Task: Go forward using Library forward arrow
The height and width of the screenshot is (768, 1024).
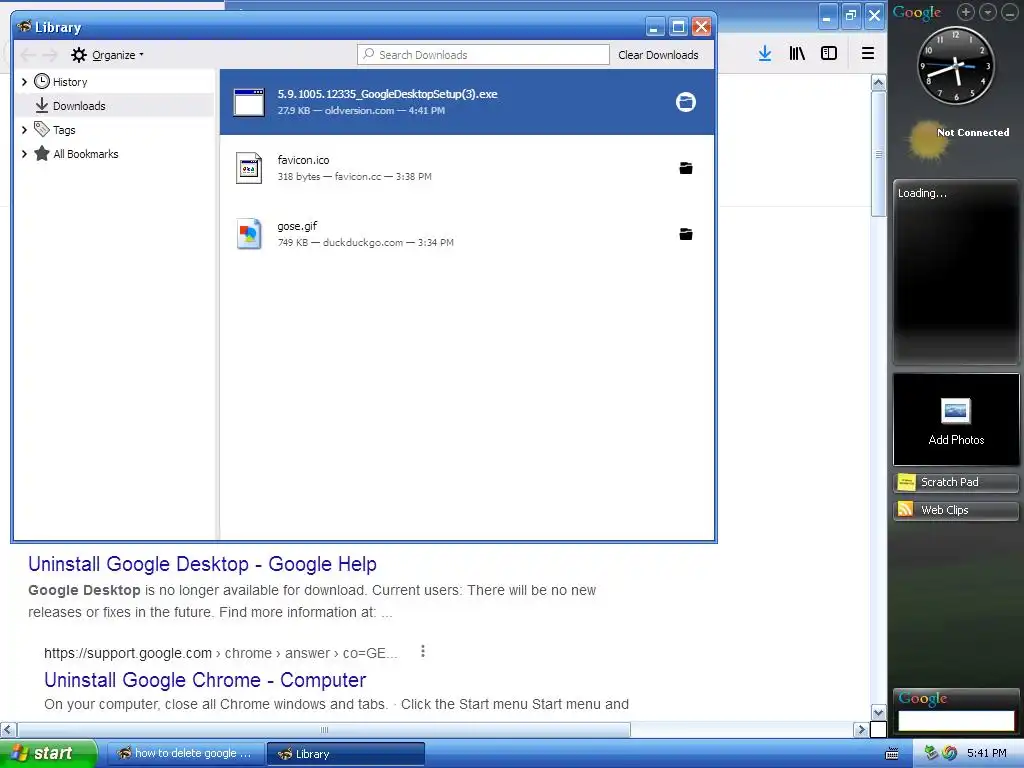Action: tap(50, 55)
